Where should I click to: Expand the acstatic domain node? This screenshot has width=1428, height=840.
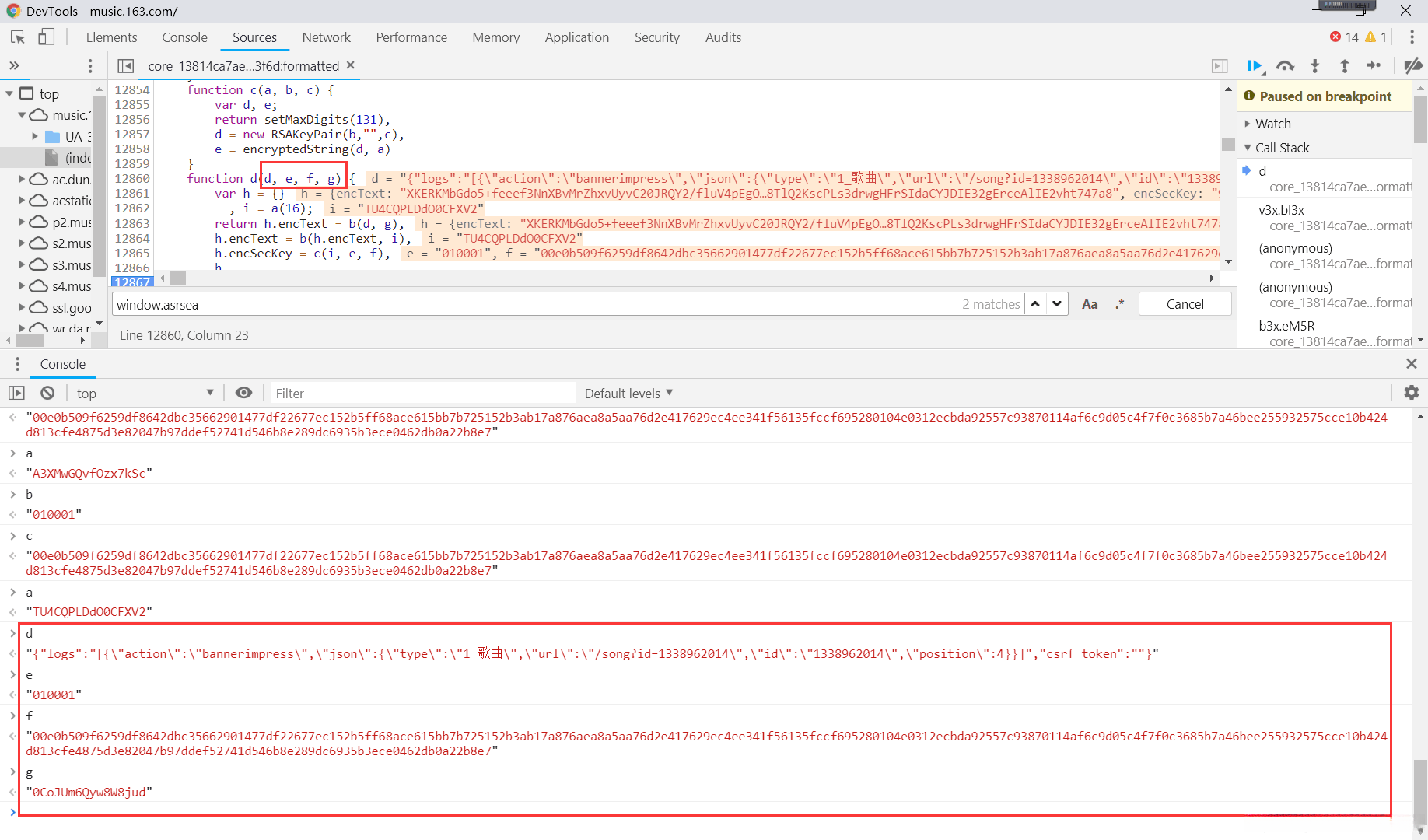[23, 201]
